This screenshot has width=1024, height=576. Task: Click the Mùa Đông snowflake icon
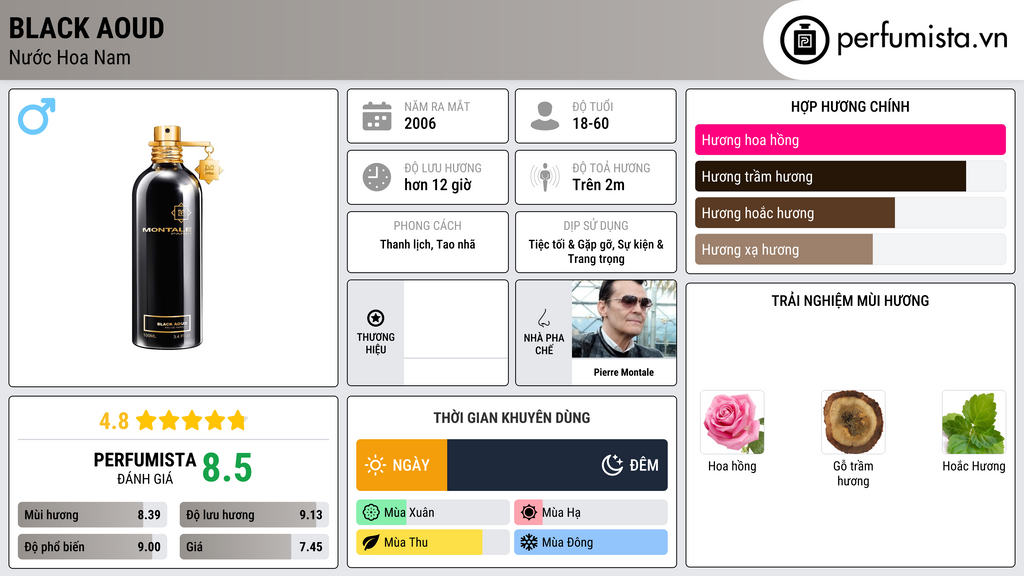click(529, 542)
